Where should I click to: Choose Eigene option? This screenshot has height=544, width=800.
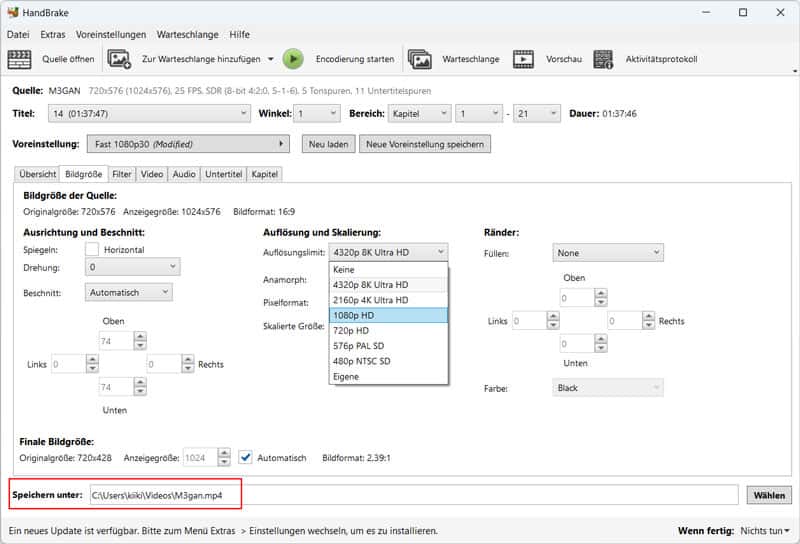click(x=389, y=377)
